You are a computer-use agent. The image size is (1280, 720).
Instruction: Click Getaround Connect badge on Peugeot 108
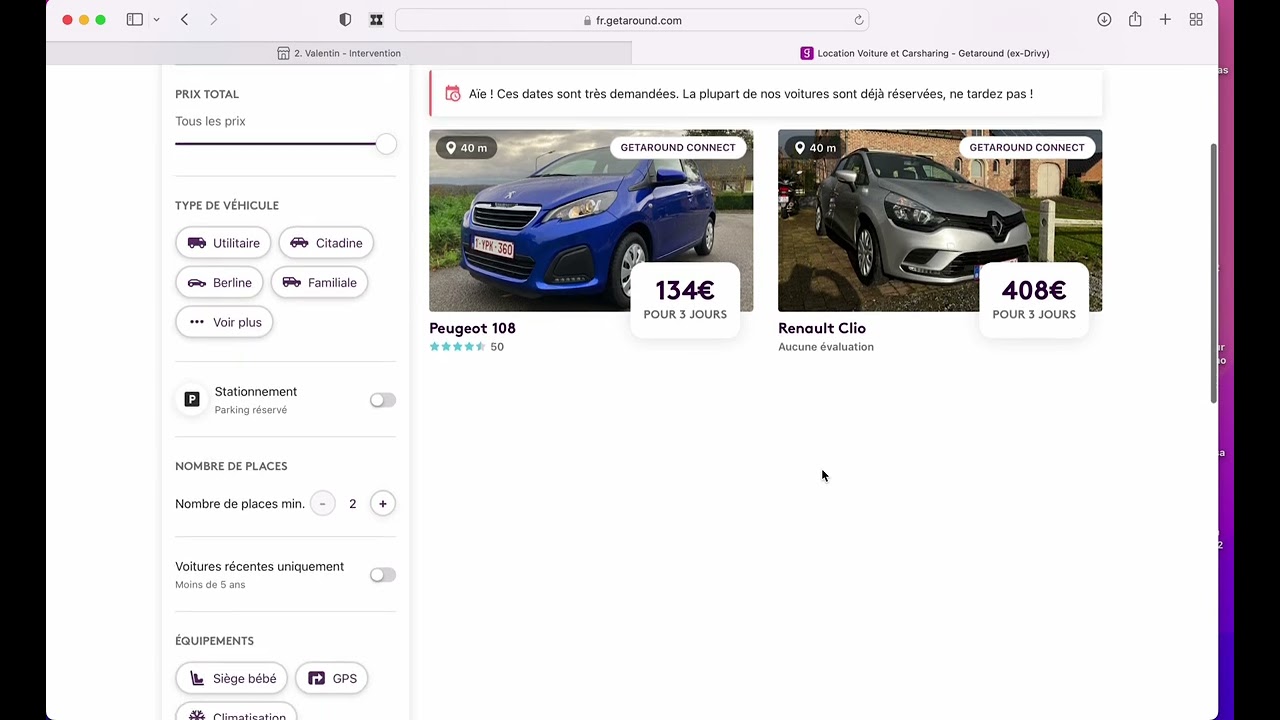tap(678, 147)
